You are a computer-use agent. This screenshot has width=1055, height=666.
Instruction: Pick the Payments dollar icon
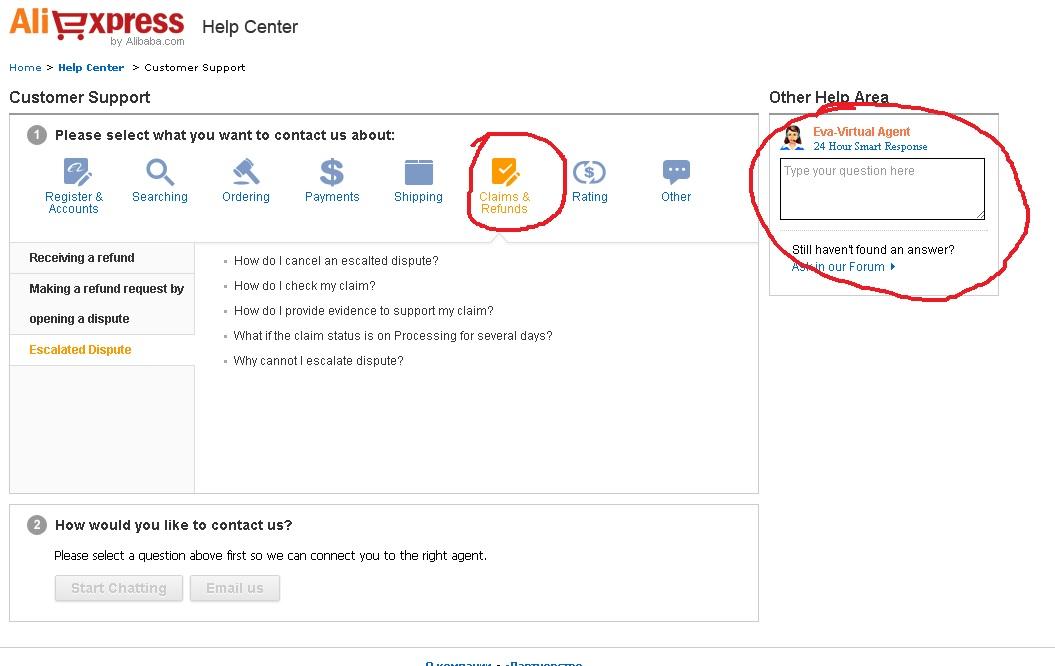(x=332, y=172)
